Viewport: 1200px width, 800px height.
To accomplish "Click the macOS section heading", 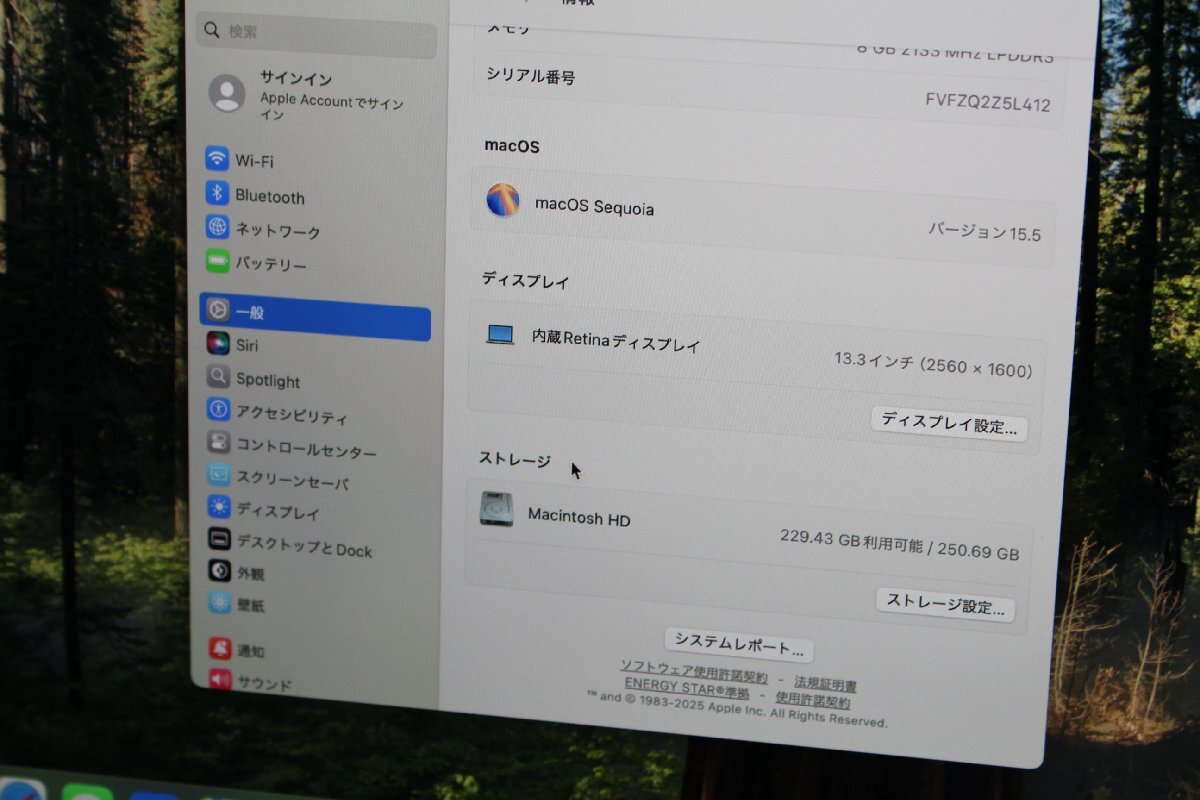I will coord(512,146).
